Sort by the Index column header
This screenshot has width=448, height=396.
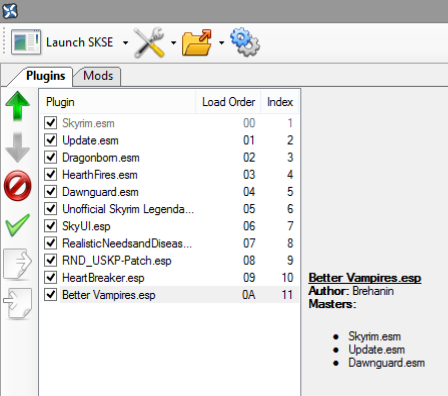tap(280, 102)
